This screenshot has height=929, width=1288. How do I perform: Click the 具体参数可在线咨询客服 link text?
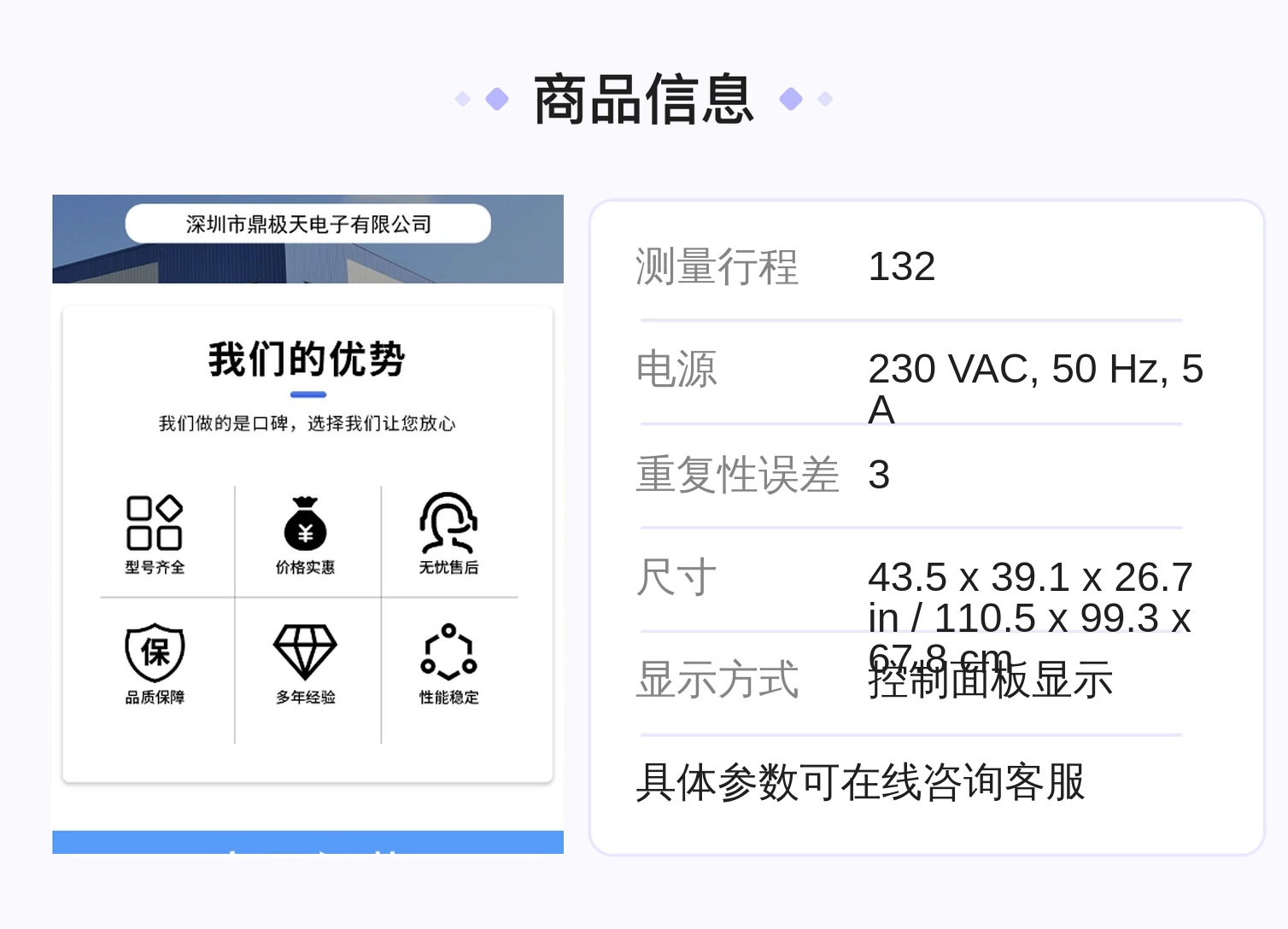click(860, 782)
